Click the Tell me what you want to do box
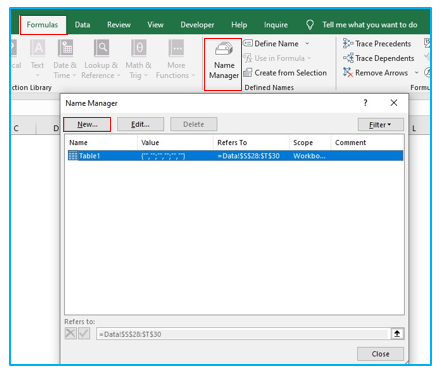The height and width of the screenshot is (376, 441). coord(370,25)
